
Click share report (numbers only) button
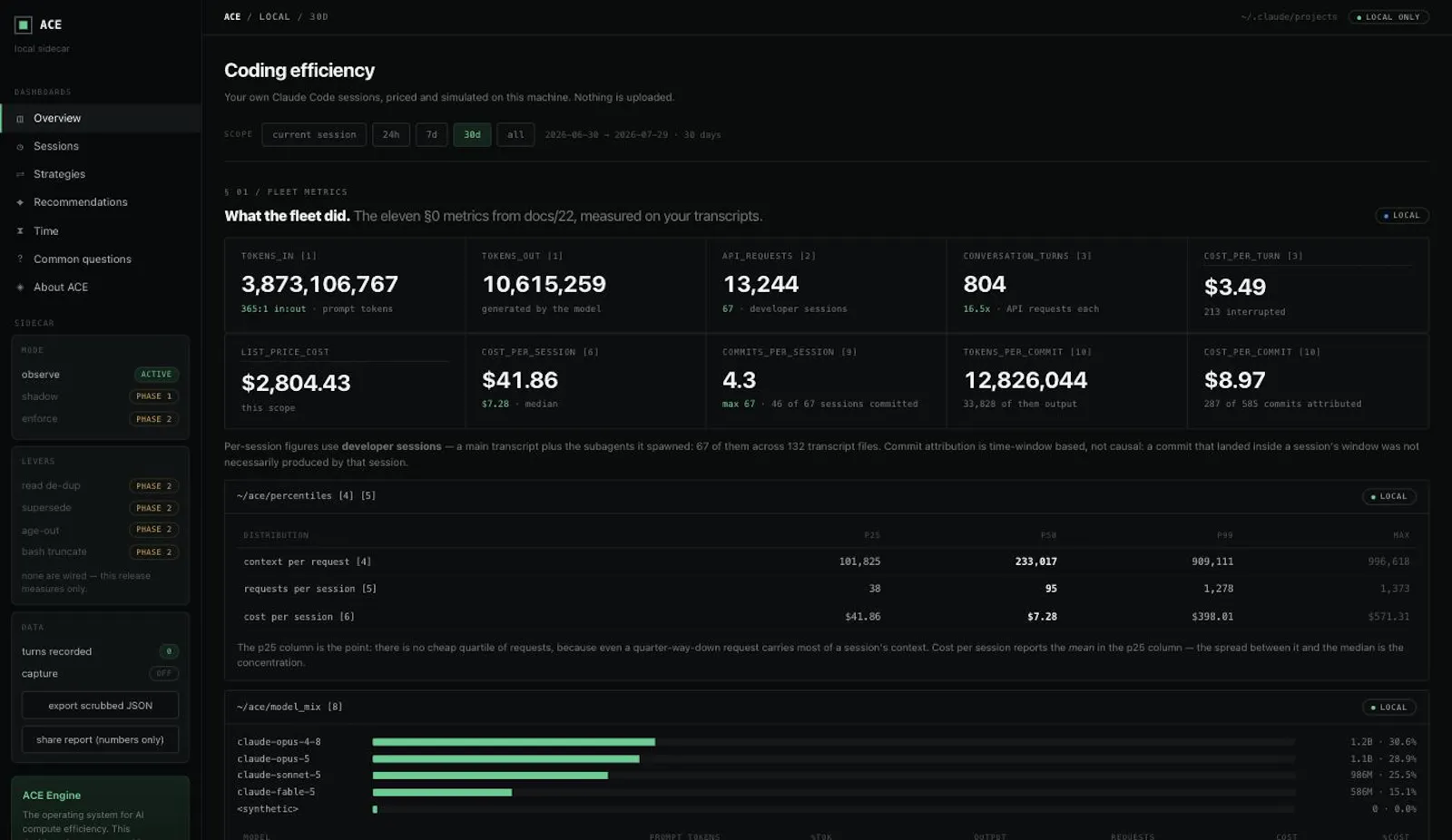(100, 739)
